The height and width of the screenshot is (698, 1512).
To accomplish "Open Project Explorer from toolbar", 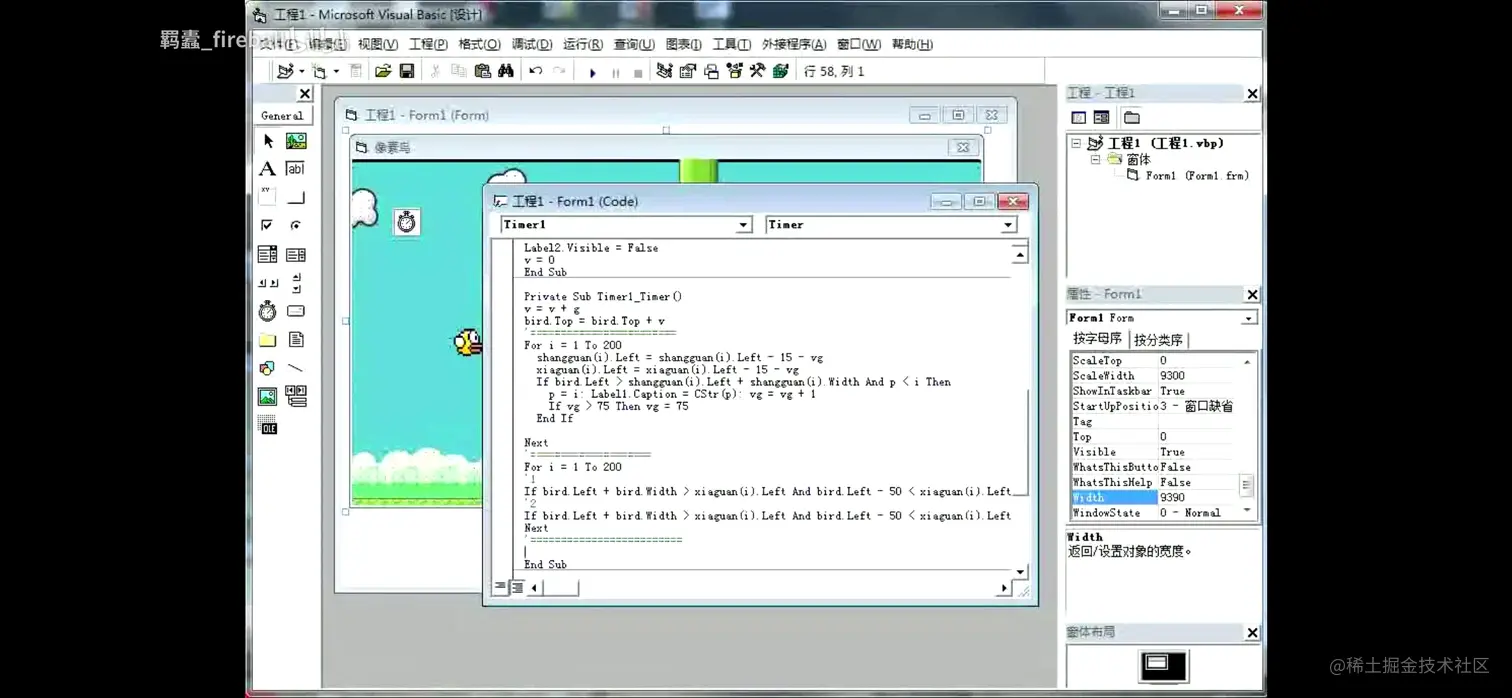I will (x=664, y=71).
